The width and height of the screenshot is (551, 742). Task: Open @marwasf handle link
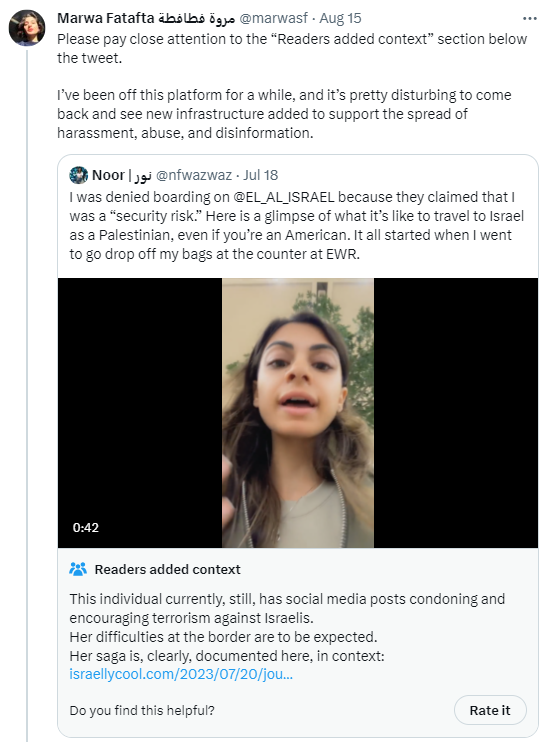click(274, 18)
